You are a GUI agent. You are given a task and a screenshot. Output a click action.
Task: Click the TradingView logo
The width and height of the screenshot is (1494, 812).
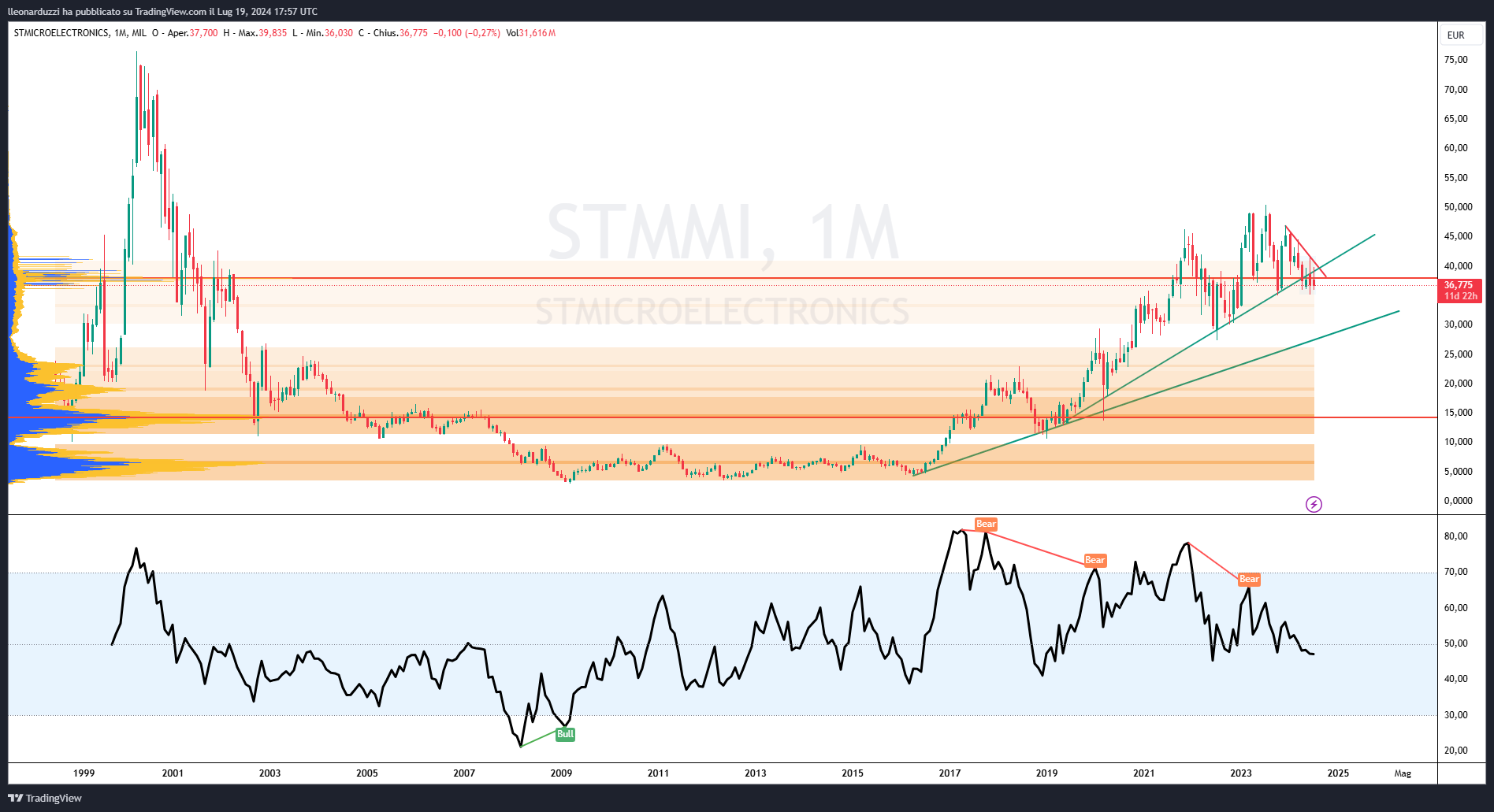[45, 798]
